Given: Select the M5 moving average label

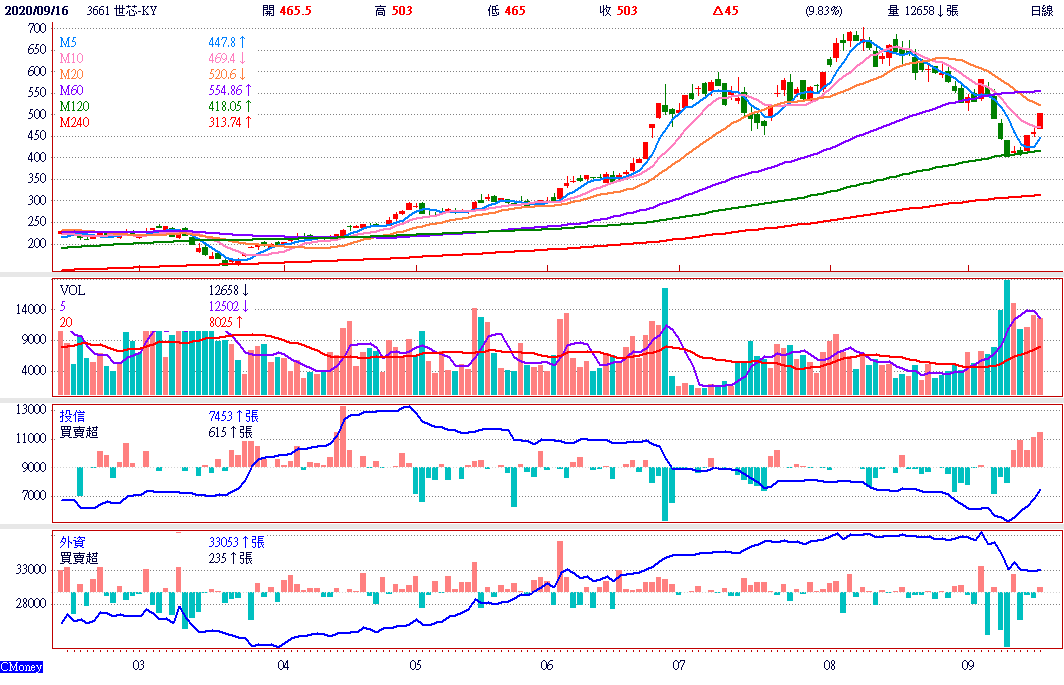Looking at the screenshot, I should (x=67, y=43).
